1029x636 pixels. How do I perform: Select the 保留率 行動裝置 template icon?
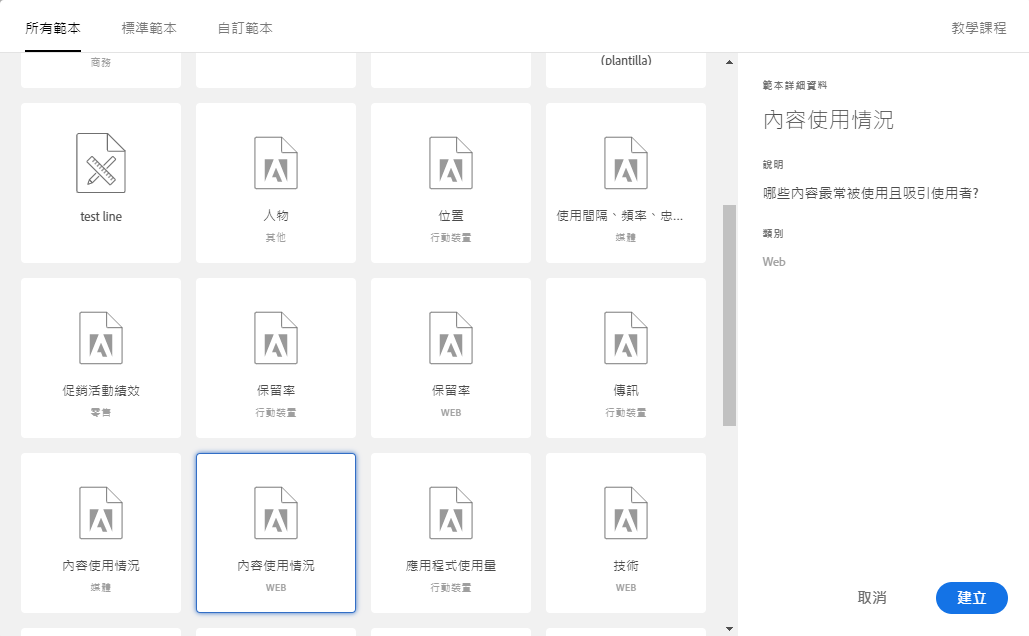point(276,338)
